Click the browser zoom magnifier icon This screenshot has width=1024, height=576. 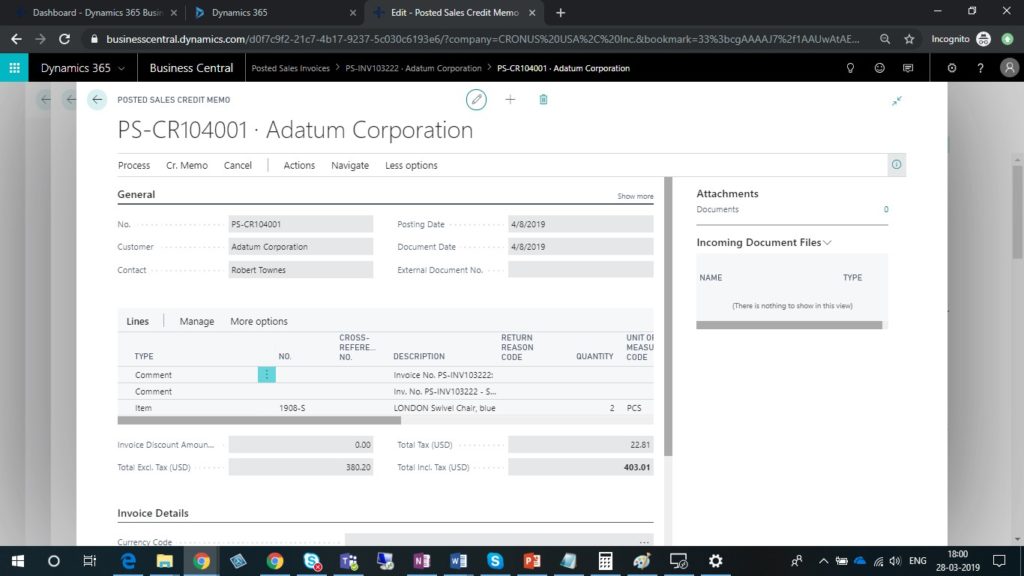[x=885, y=39]
